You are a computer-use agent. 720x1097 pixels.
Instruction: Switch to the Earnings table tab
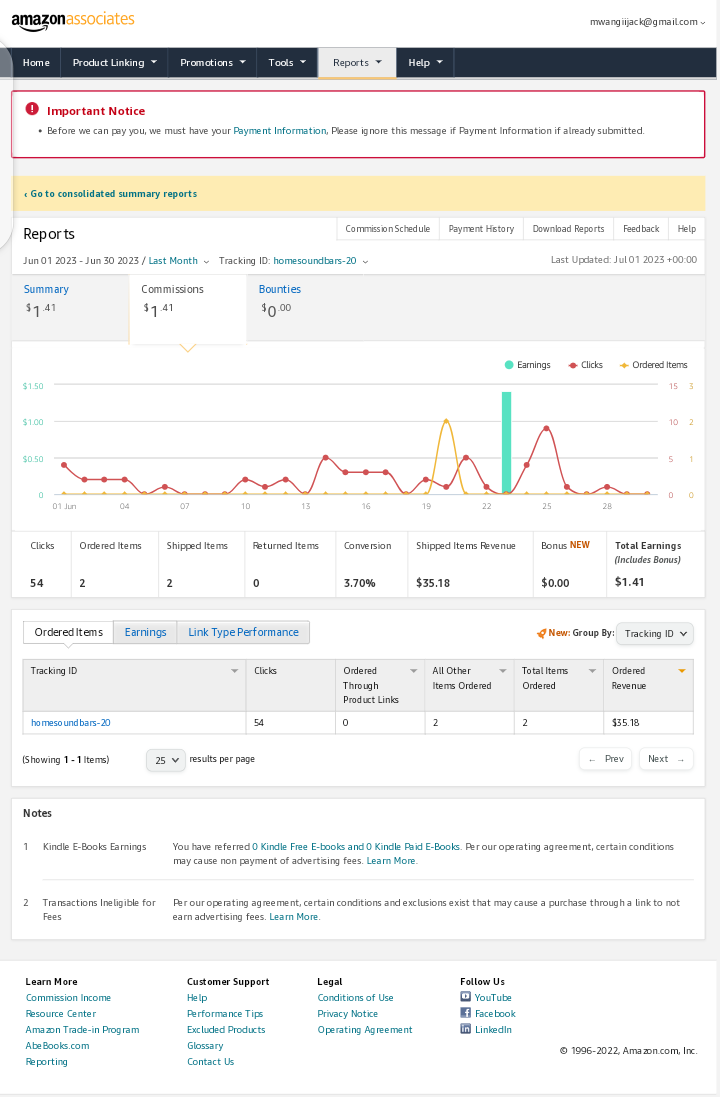coord(146,632)
